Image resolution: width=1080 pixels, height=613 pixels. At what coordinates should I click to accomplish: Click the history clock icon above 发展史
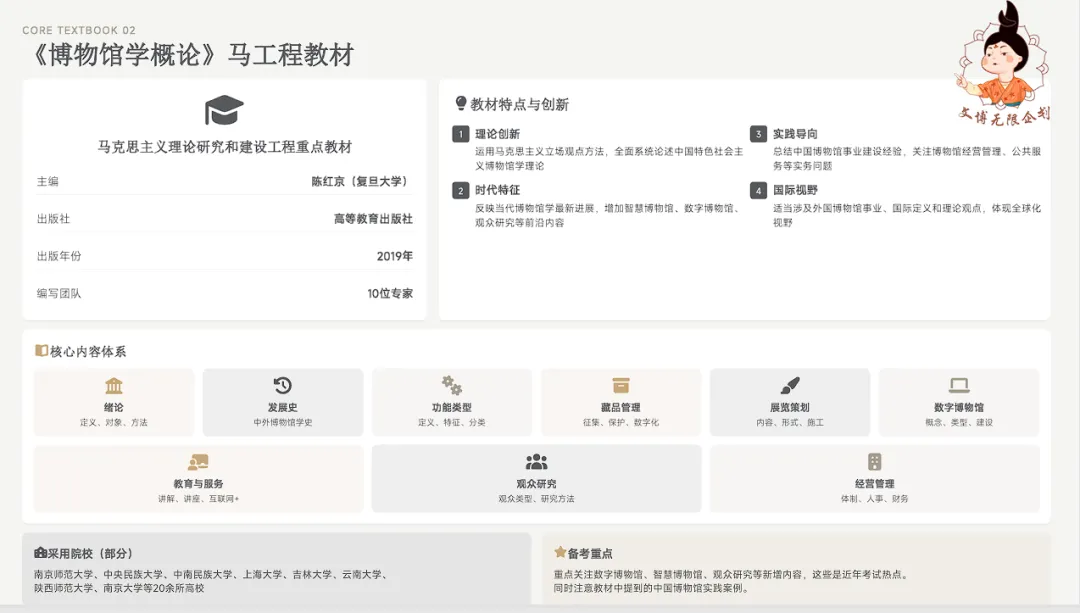[x=282, y=385]
